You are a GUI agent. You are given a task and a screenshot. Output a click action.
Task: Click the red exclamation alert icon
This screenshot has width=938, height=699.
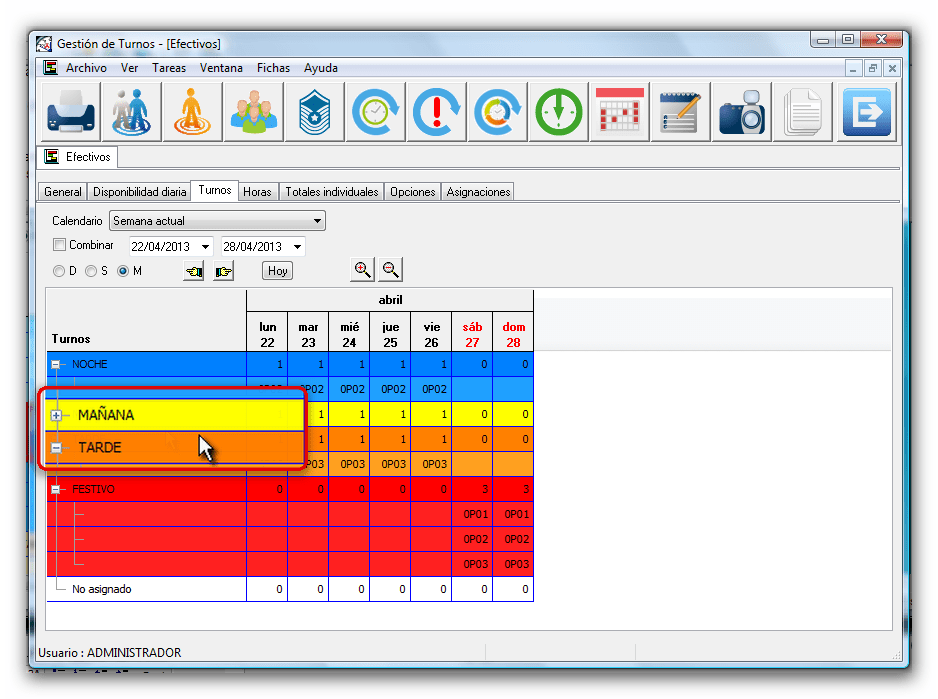pos(437,112)
